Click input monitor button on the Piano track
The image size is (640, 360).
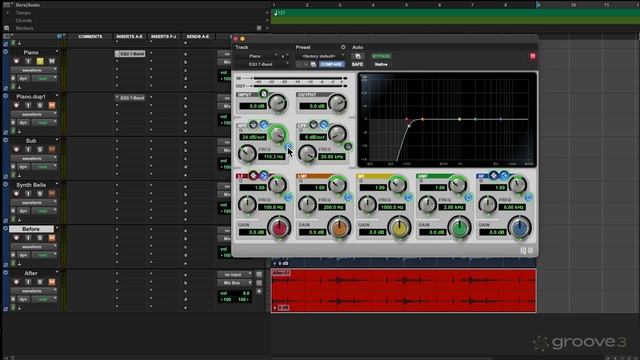tap(28, 61)
